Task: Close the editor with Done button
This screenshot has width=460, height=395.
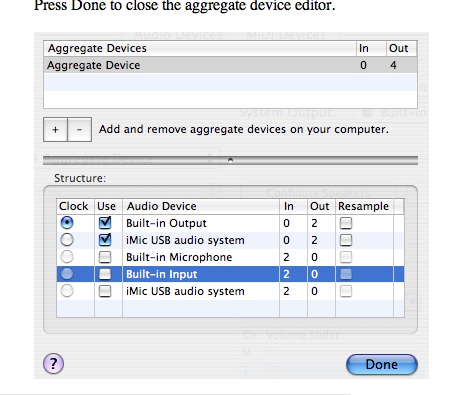Action: click(x=382, y=364)
